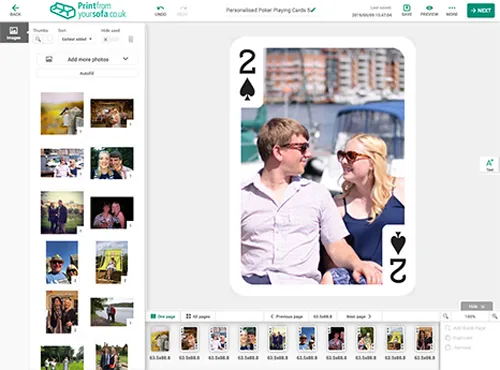Image resolution: width=500 pixels, height=370 pixels.
Task: Open the Sort 'Earliest added' dropdown
Action: pyautogui.click(x=76, y=39)
